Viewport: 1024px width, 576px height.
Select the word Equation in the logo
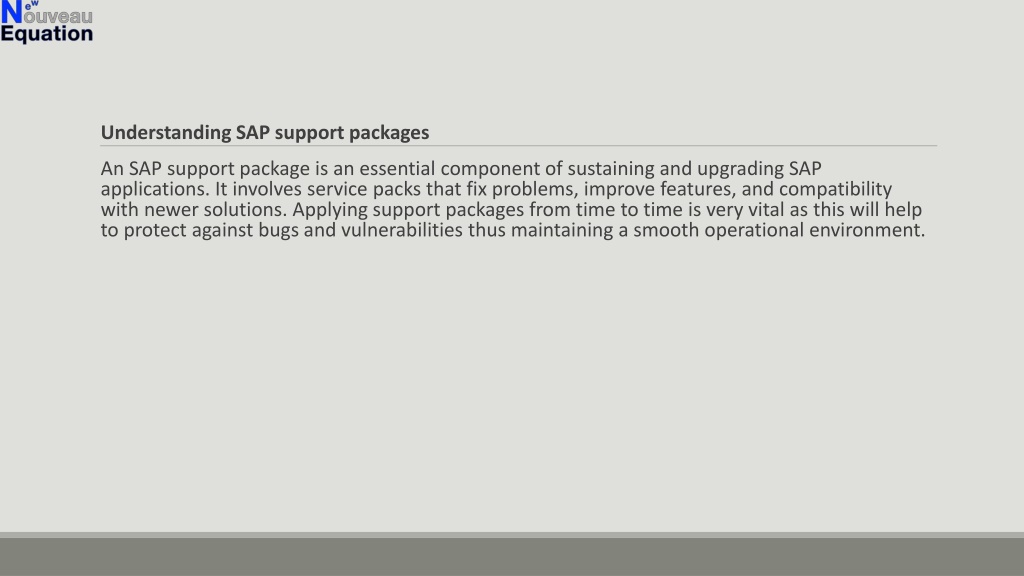coord(46,35)
